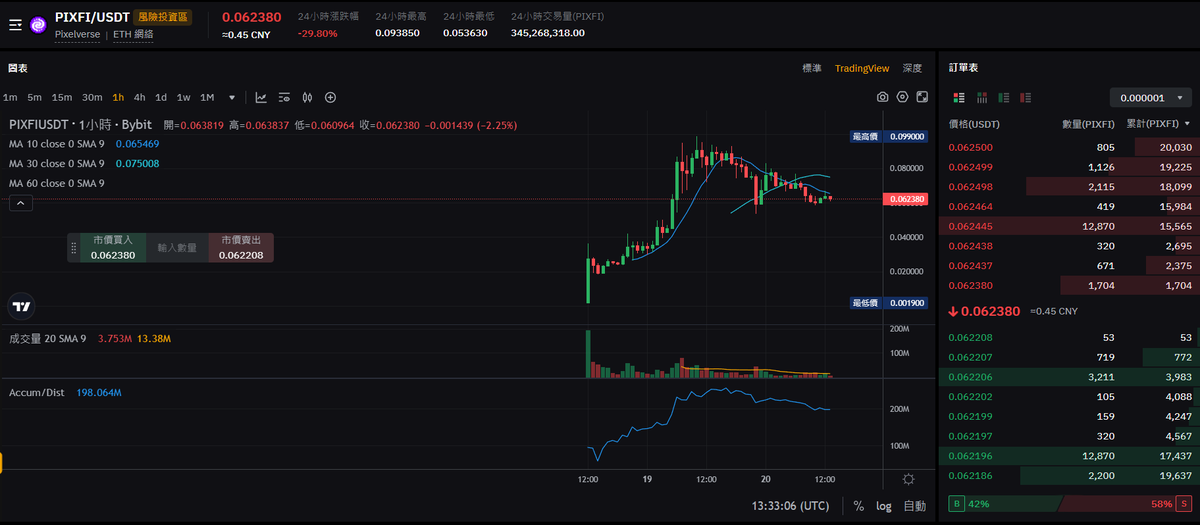Select the candlestick style icon
Screen dimensions: 1200x525
(x=307, y=97)
